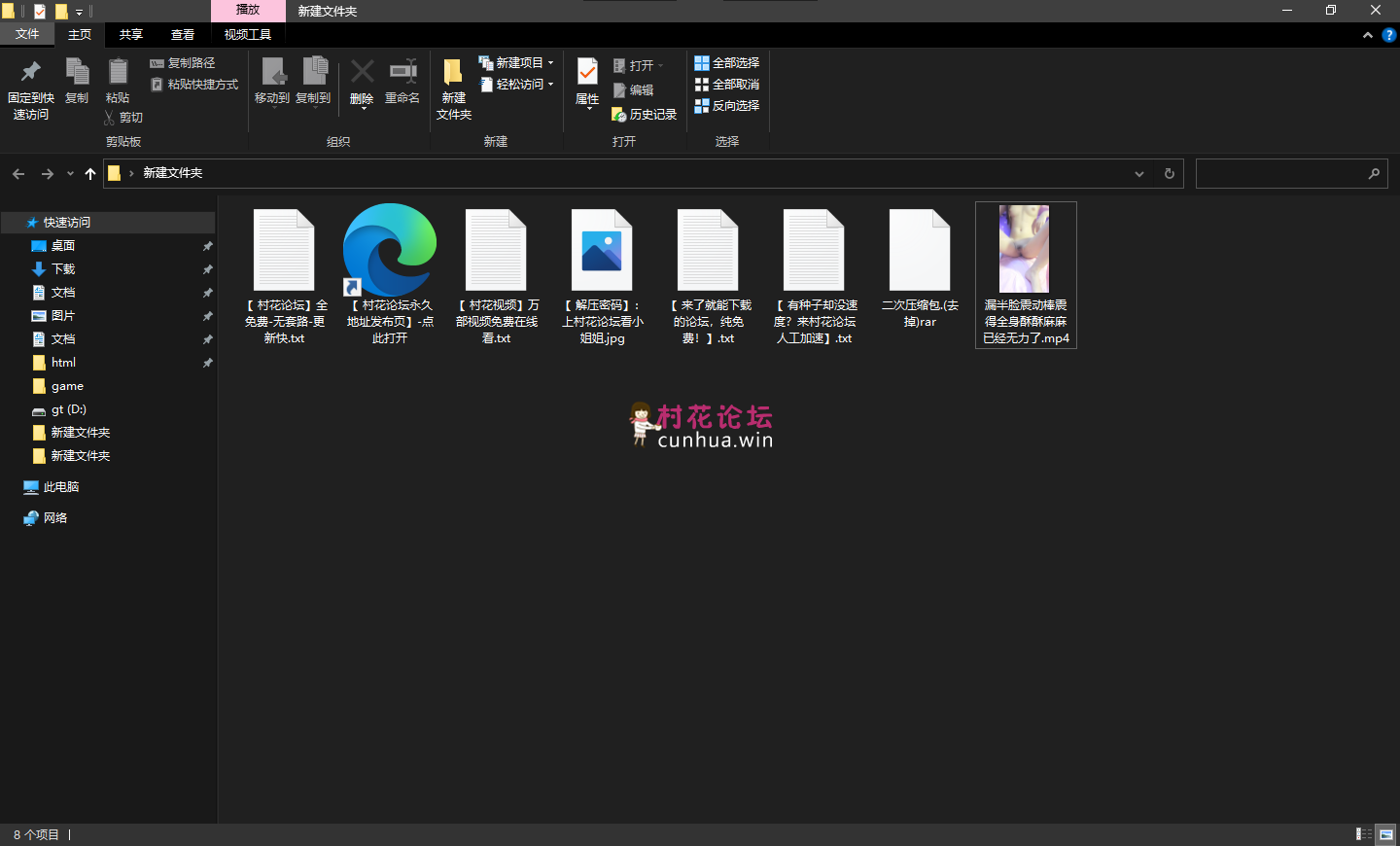Click the 属性 (Properties) checkmark icon
The width and height of the screenshot is (1400, 846).
(587, 72)
